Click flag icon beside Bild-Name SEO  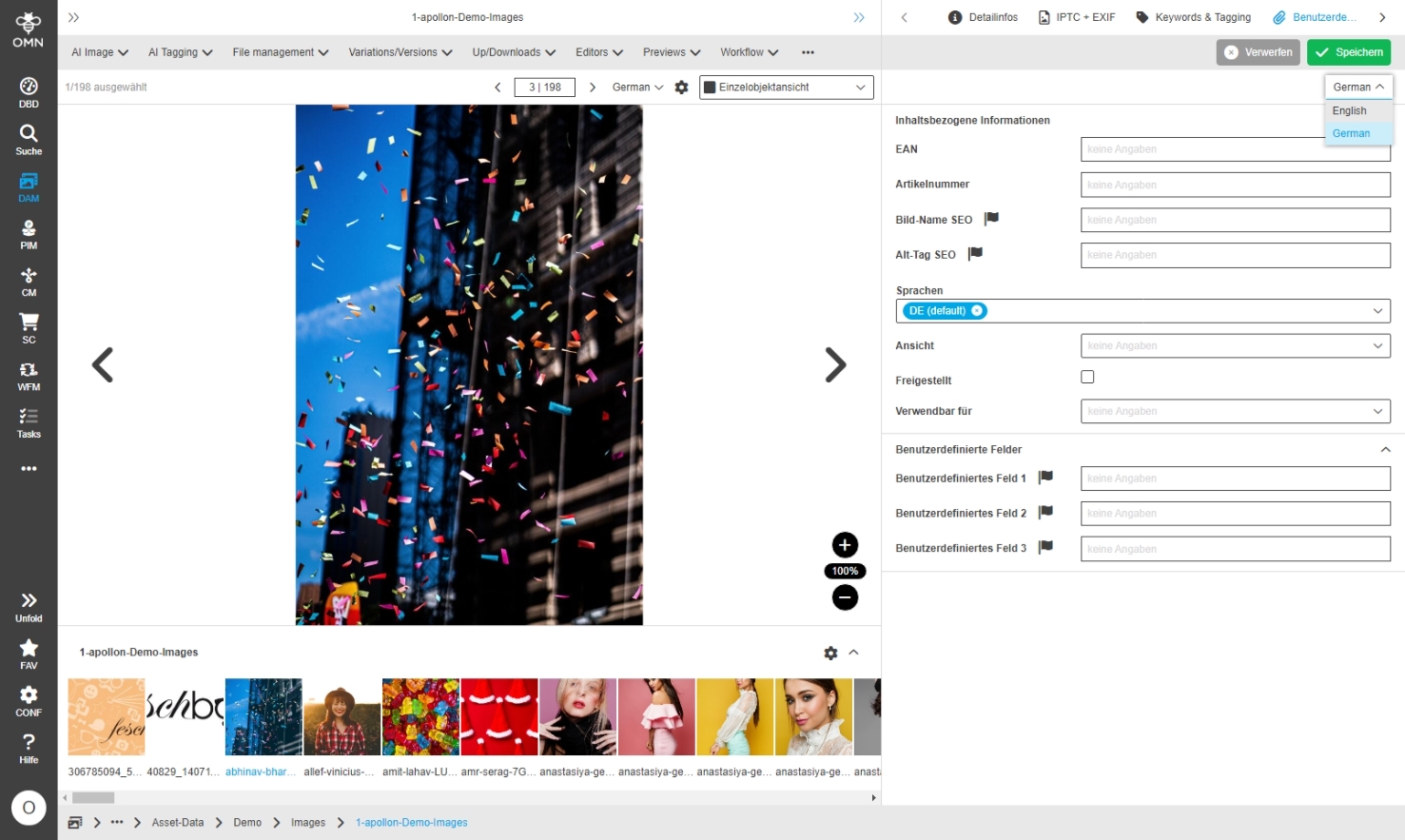[x=991, y=219]
